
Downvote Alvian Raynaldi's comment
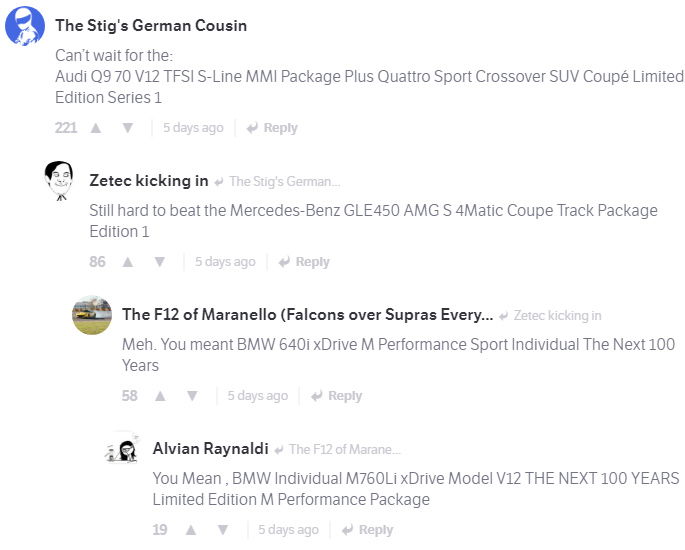[x=223, y=530]
